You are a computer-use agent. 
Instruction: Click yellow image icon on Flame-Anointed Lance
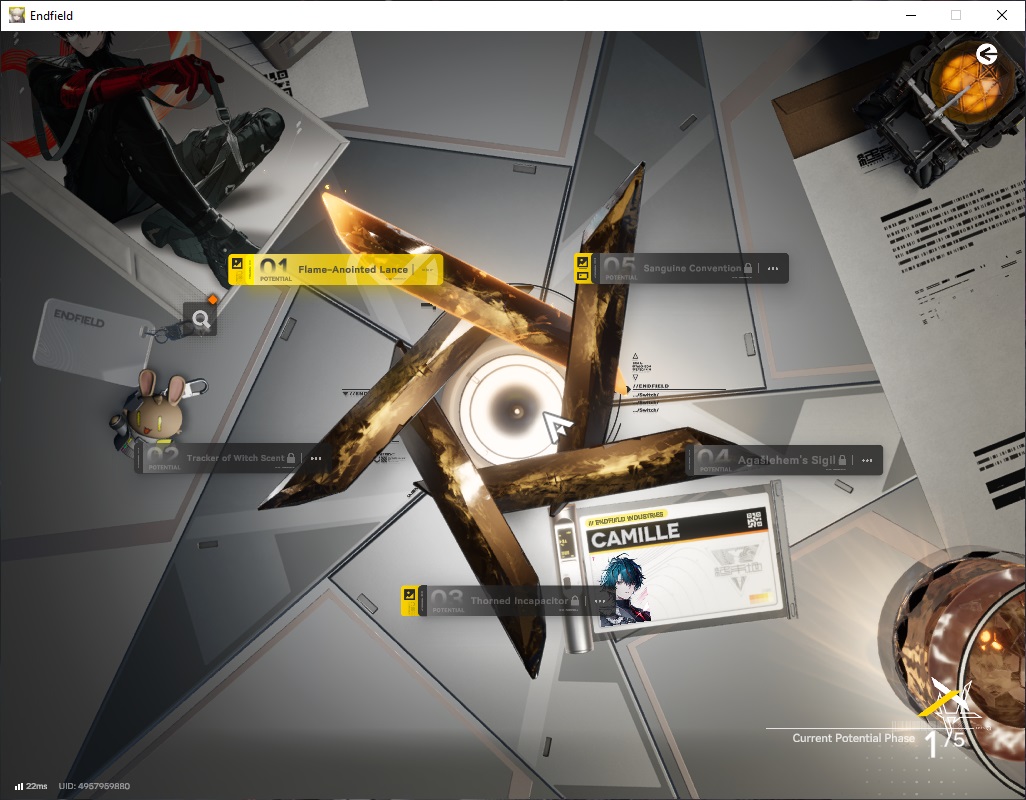coord(238,264)
